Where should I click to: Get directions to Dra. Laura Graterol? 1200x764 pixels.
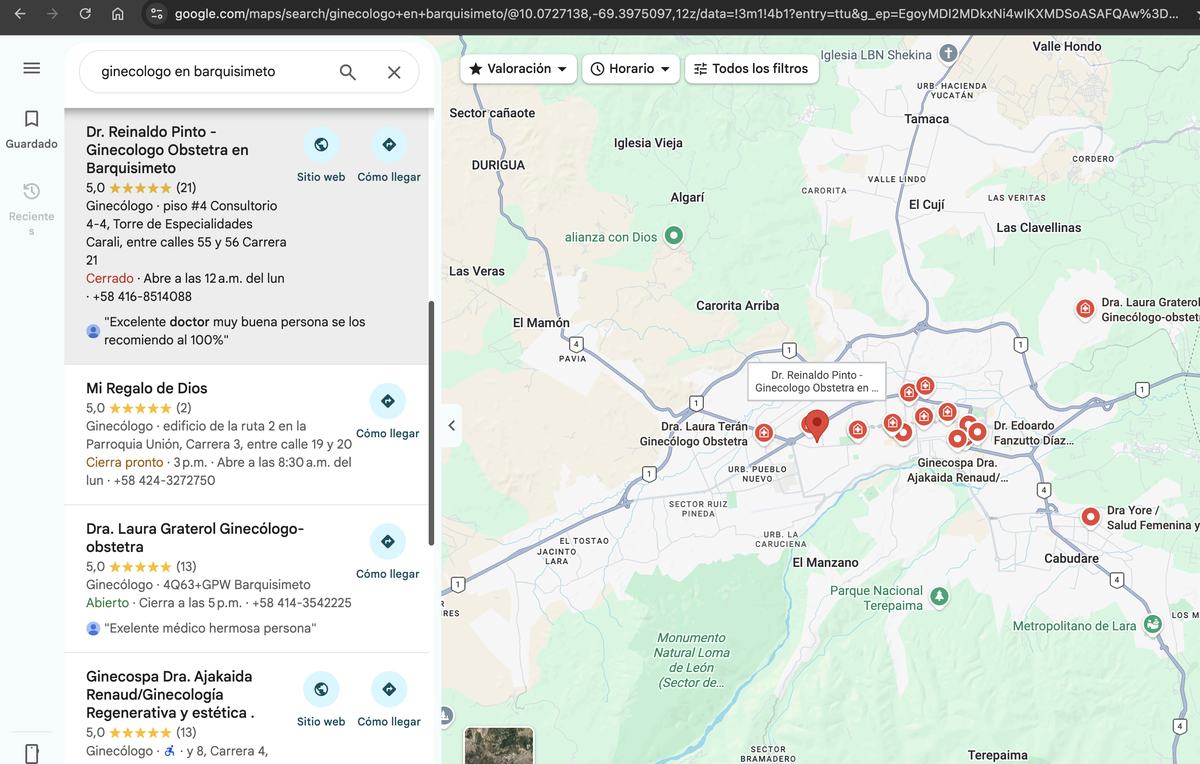(x=388, y=552)
